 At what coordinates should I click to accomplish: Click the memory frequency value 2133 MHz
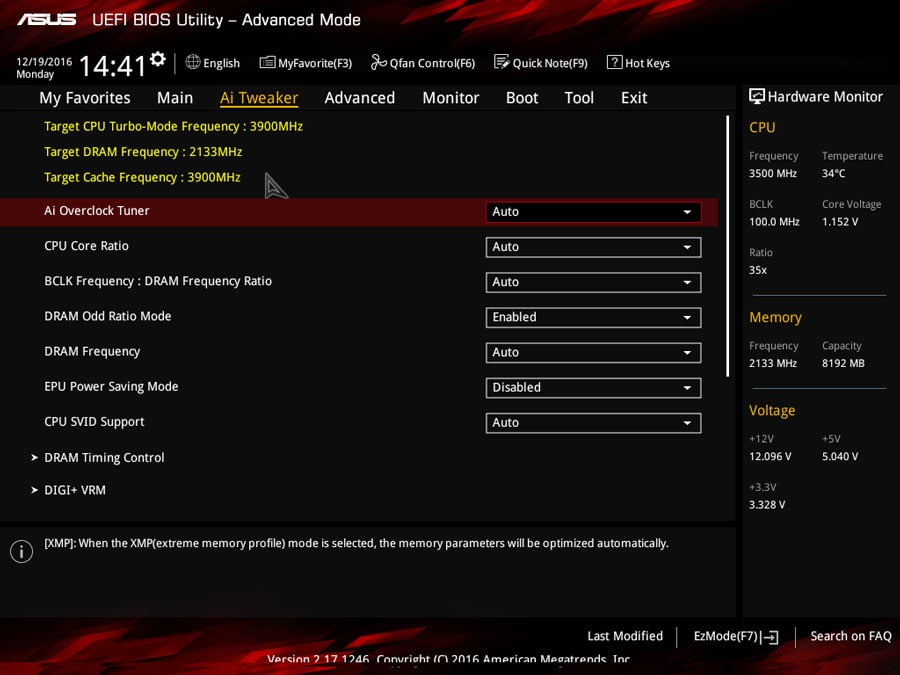[773, 363]
